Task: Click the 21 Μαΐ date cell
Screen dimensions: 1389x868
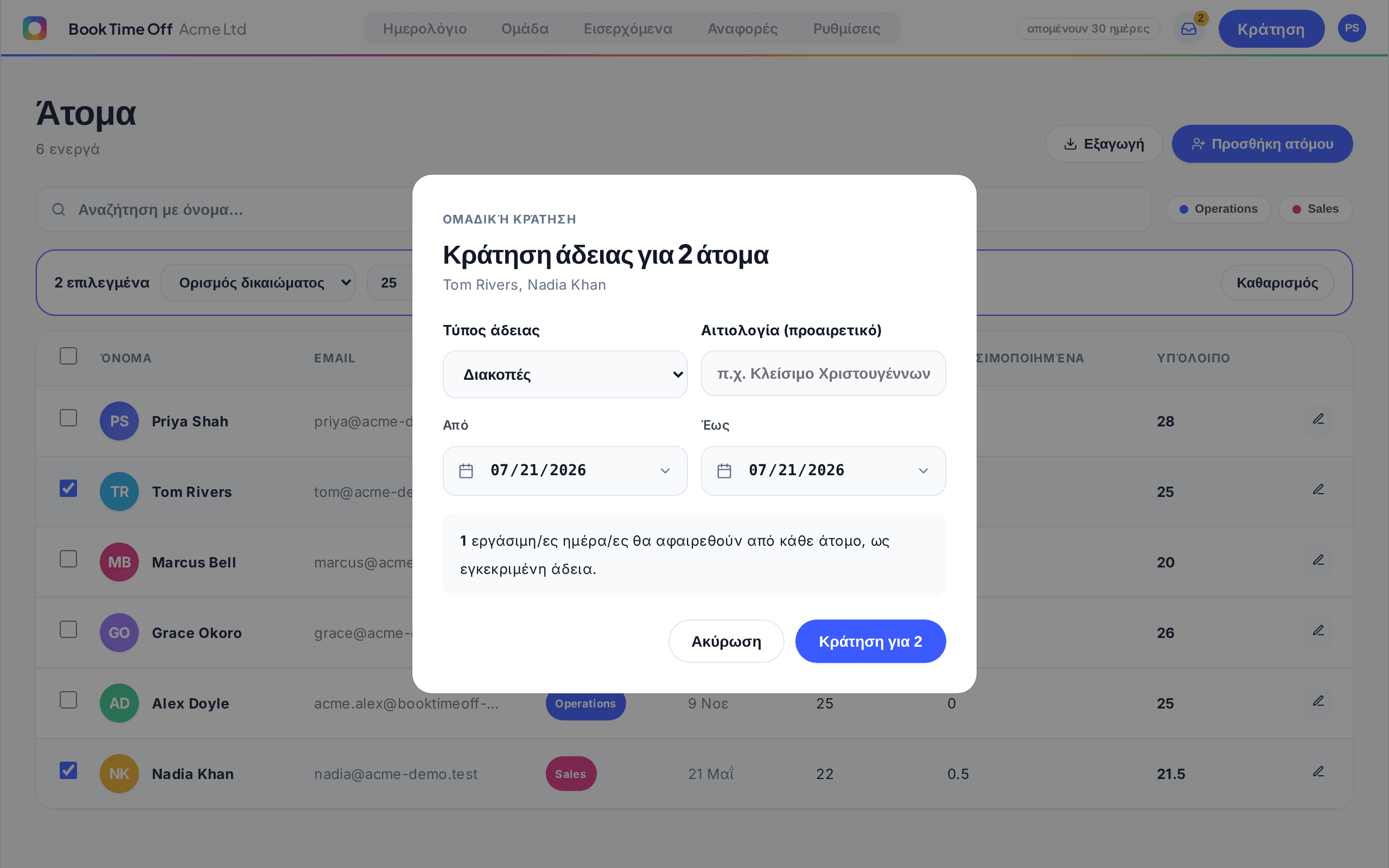Action: [711, 774]
